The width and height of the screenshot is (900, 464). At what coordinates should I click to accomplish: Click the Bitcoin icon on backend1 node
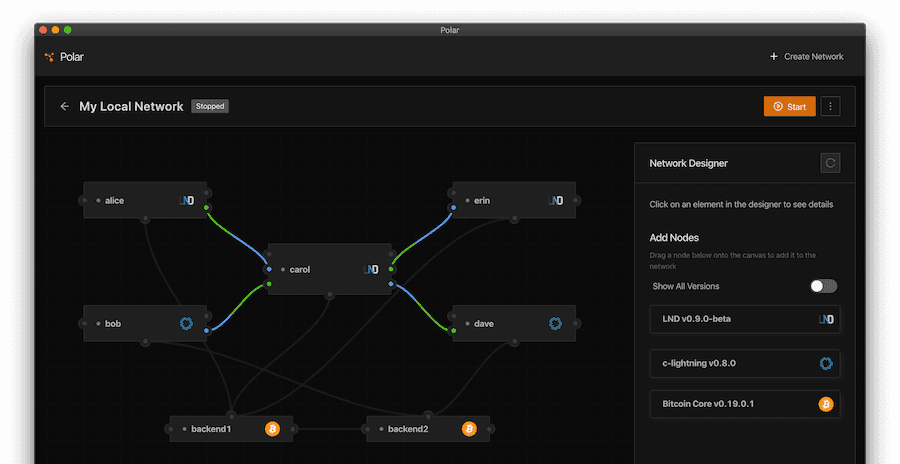272,429
